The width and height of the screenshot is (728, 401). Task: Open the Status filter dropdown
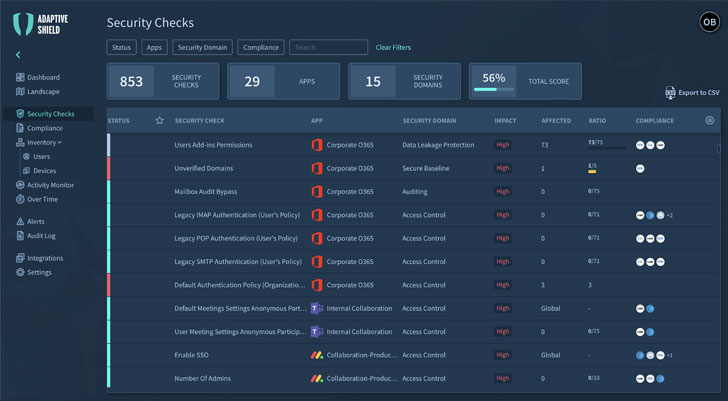121,47
